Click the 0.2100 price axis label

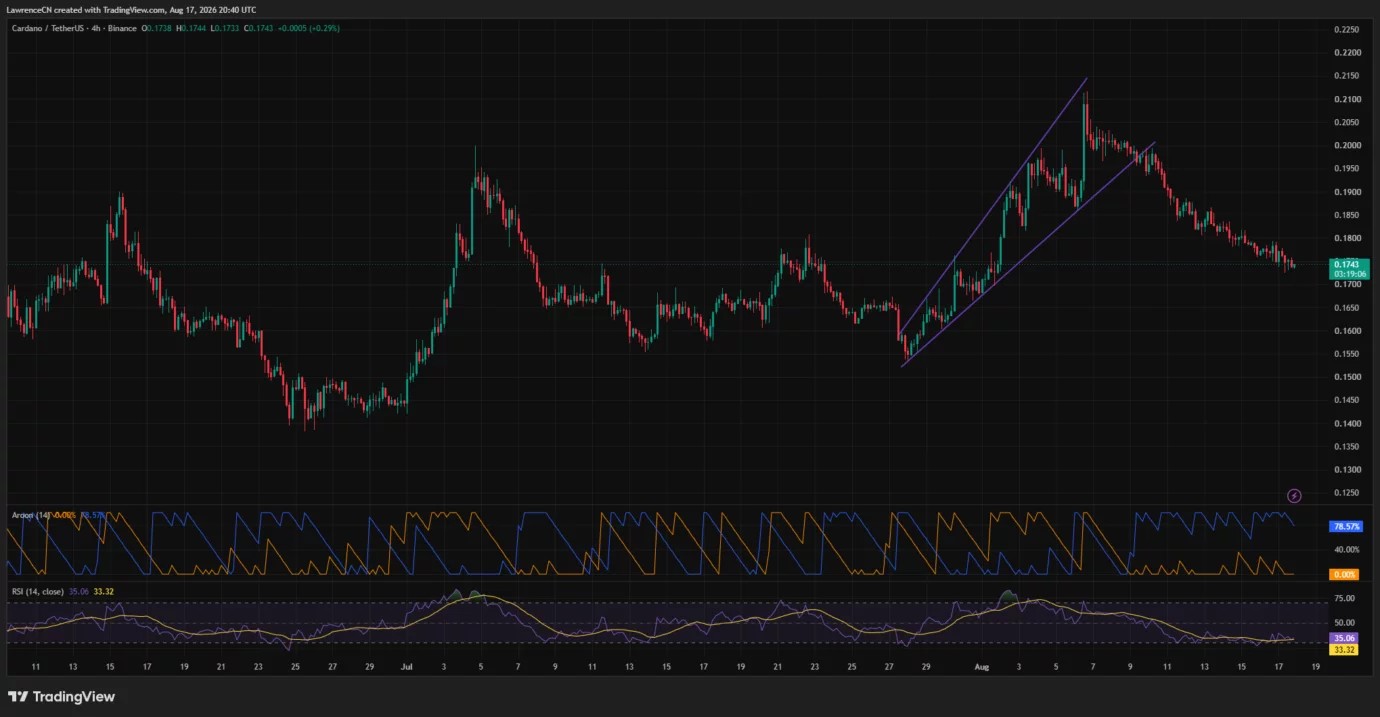[x=1346, y=99]
